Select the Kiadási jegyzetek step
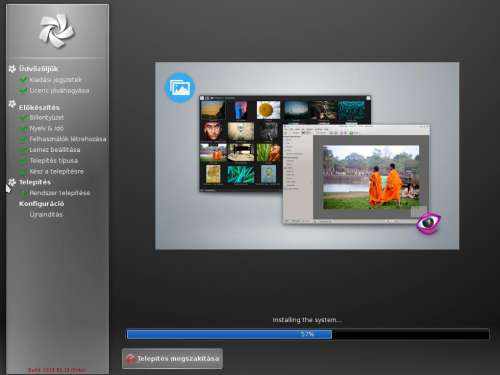500x375 pixels. pyautogui.click(x=55, y=80)
